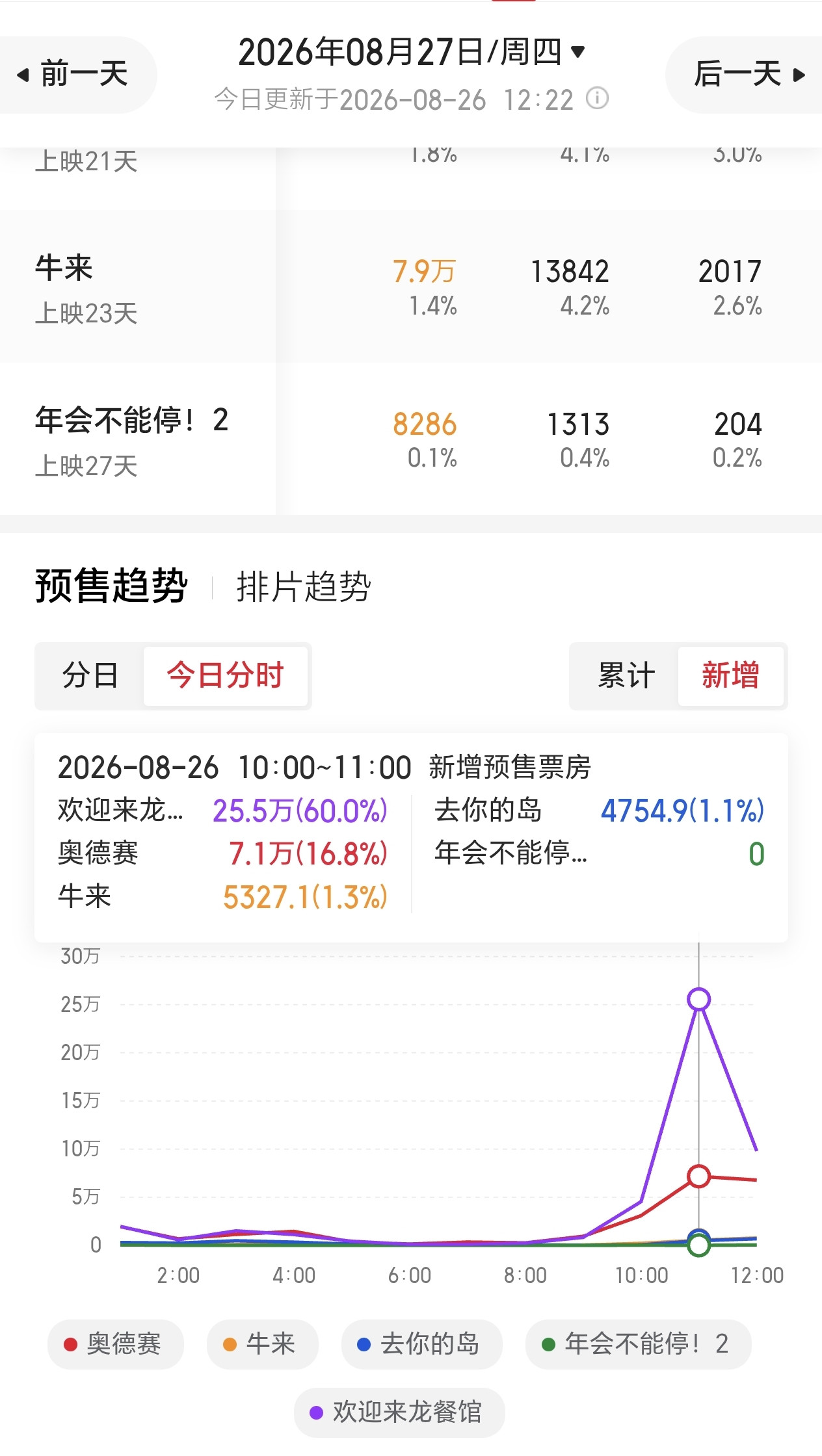Open the date picker dropdown arrow

(577, 51)
